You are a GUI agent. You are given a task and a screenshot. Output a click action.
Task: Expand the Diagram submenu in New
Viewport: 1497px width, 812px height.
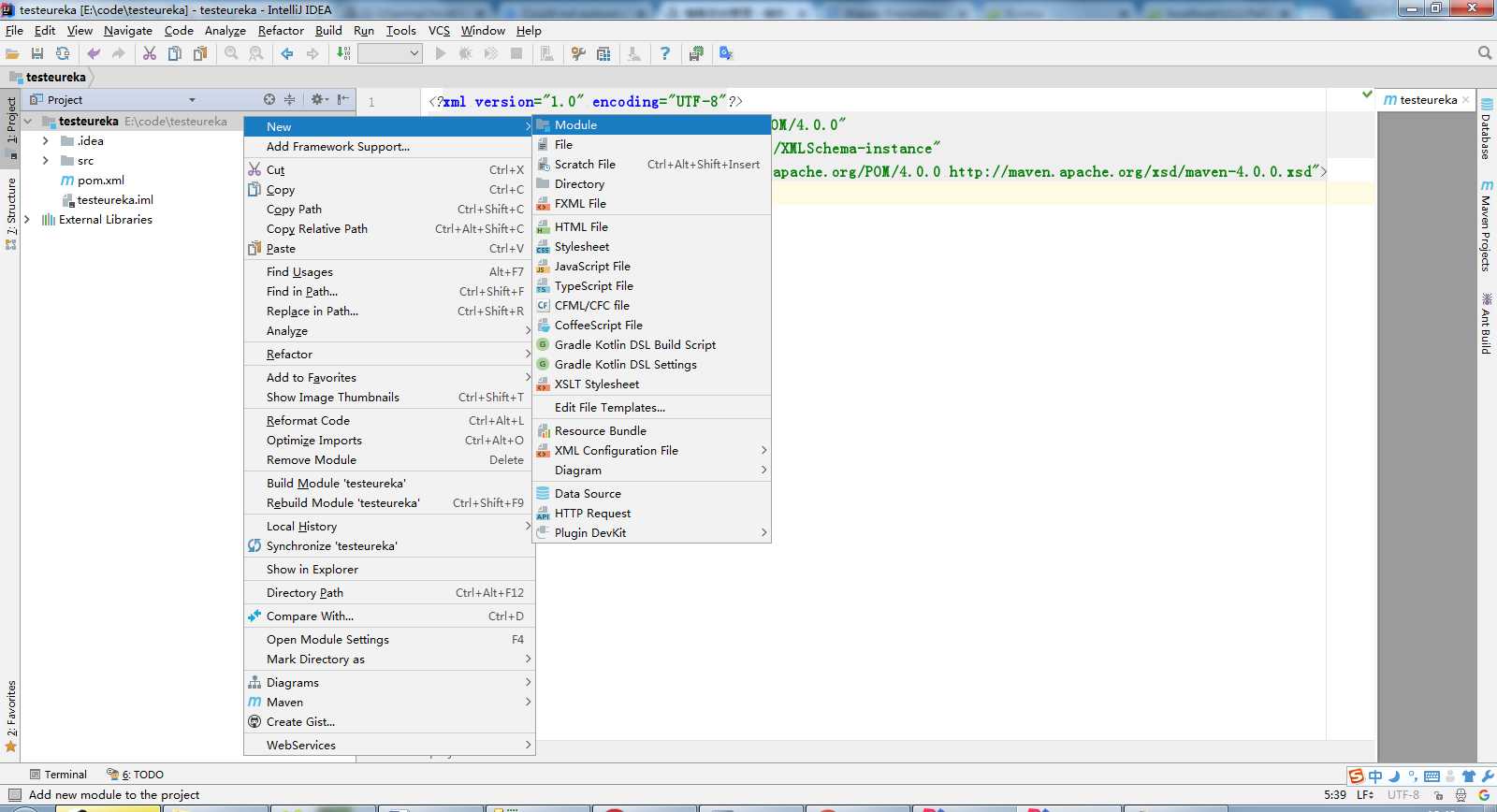[651, 470]
